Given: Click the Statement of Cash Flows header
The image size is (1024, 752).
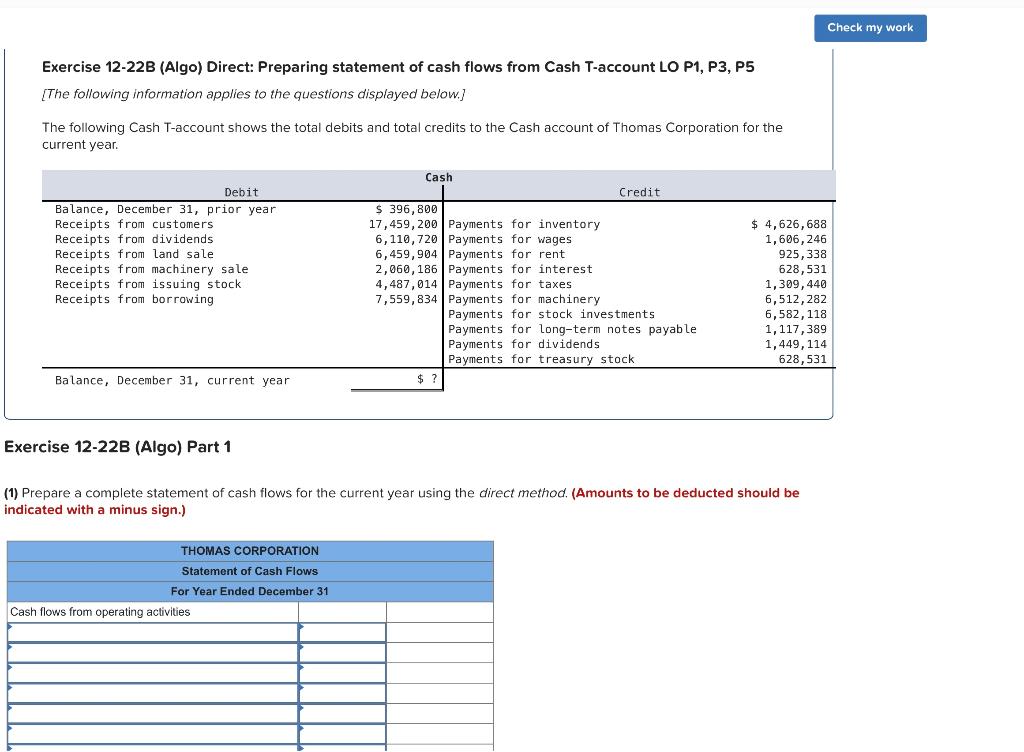Looking at the screenshot, I should (249, 570).
